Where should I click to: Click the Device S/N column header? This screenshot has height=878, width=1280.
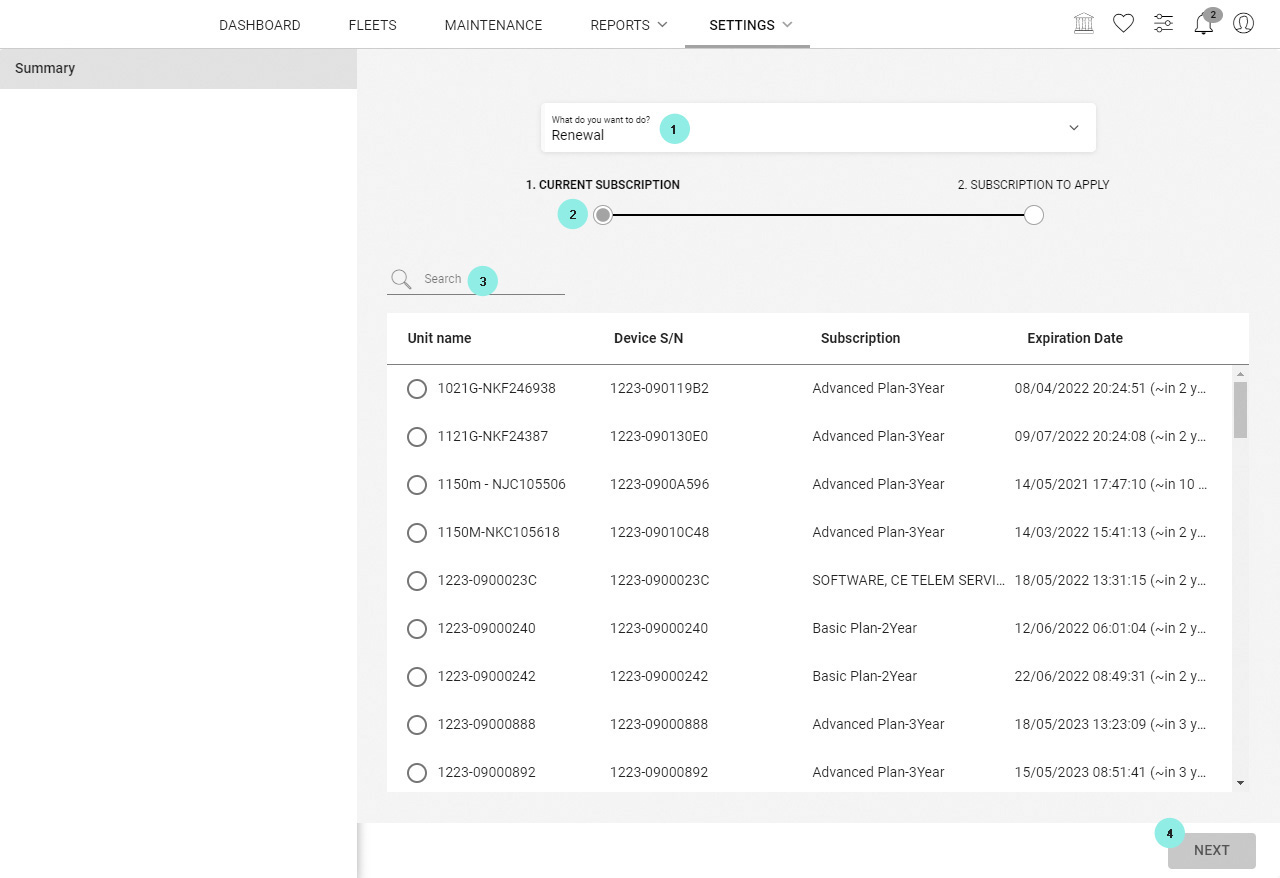click(x=648, y=338)
